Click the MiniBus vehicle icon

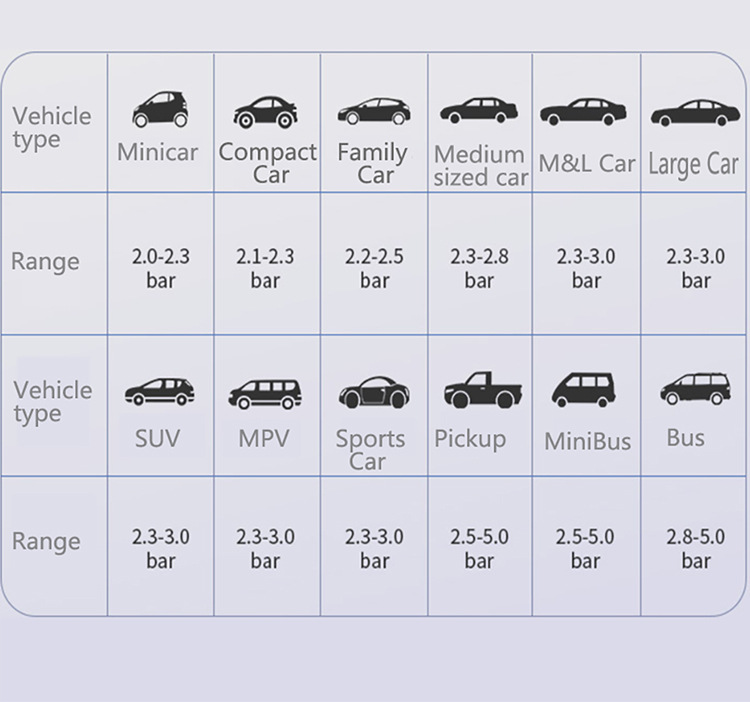click(586, 390)
